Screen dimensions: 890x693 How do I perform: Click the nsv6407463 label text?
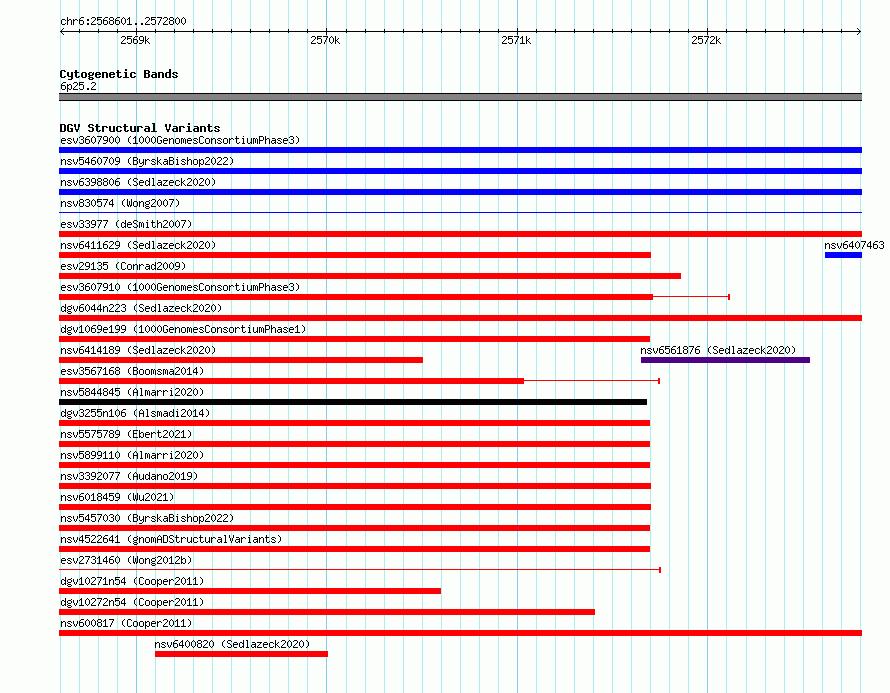click(x=854, y=245)
